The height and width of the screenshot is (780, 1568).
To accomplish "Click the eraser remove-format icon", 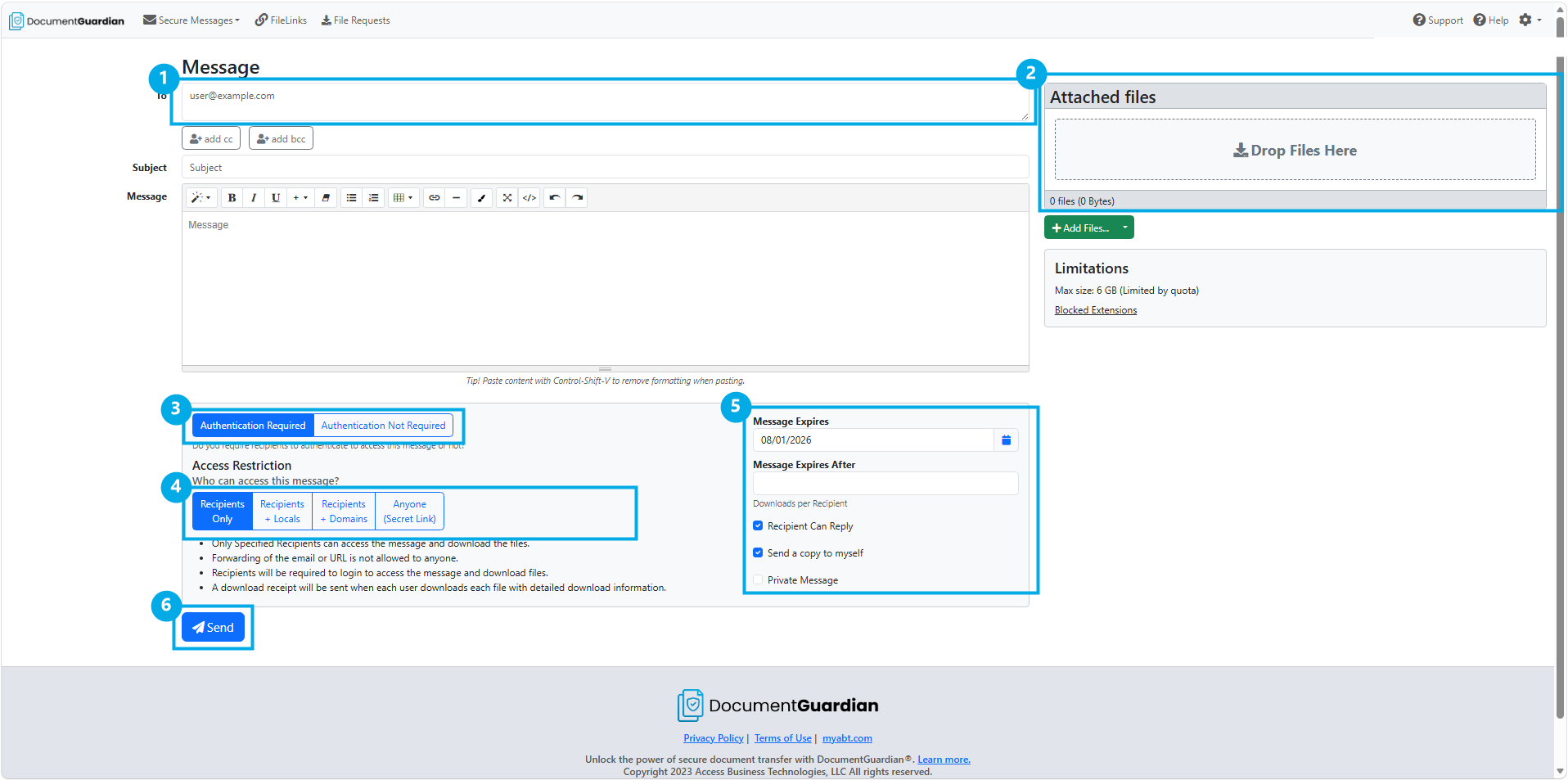I will coord(326,197).
